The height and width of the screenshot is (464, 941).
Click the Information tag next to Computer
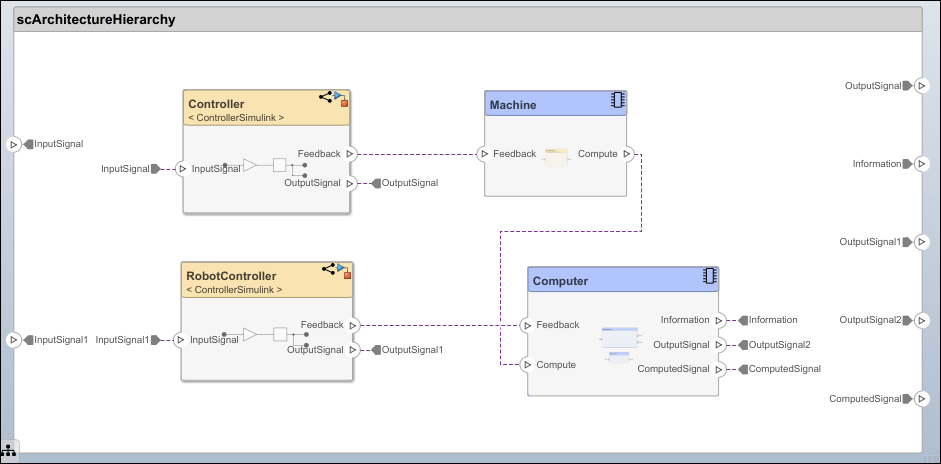[768, 320]
